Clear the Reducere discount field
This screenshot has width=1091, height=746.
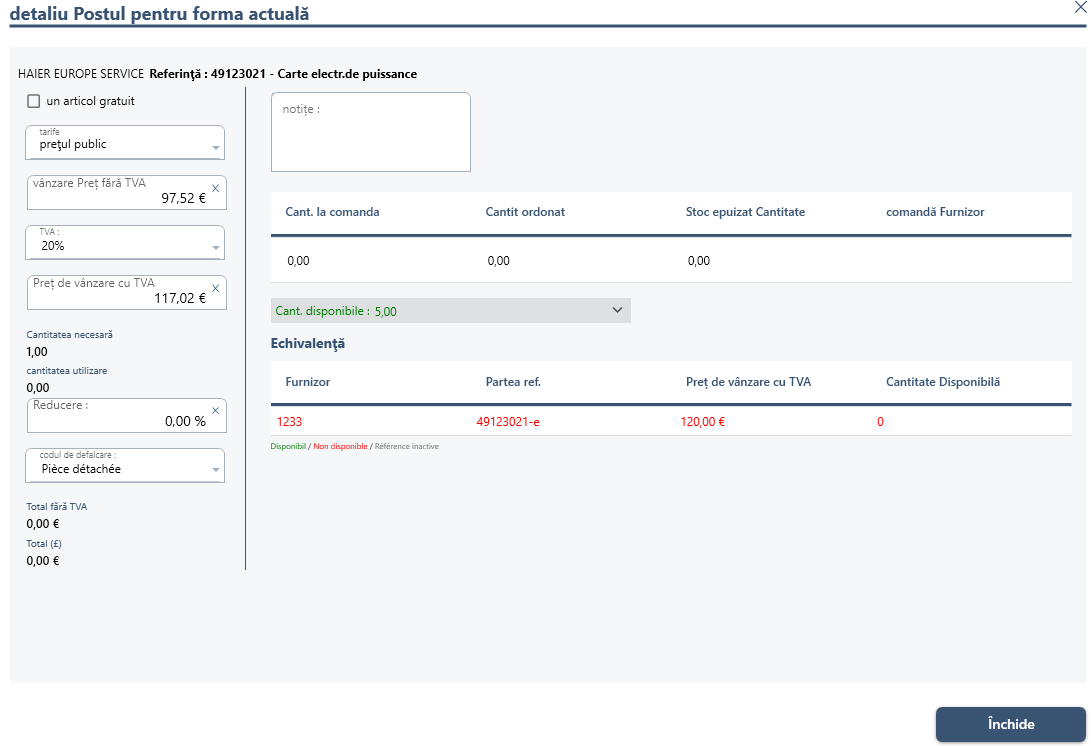click(x=216, y=411)
